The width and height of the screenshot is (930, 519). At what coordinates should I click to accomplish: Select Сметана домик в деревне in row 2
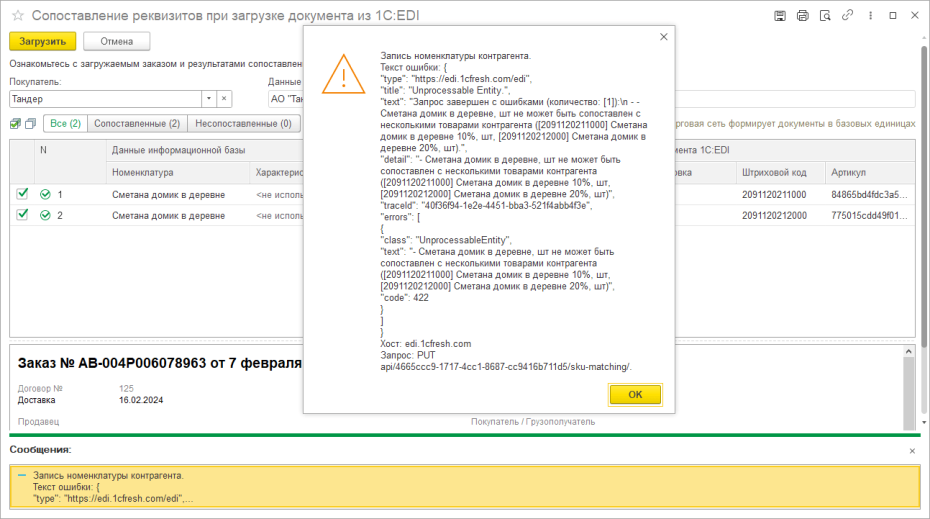(168, 216)
